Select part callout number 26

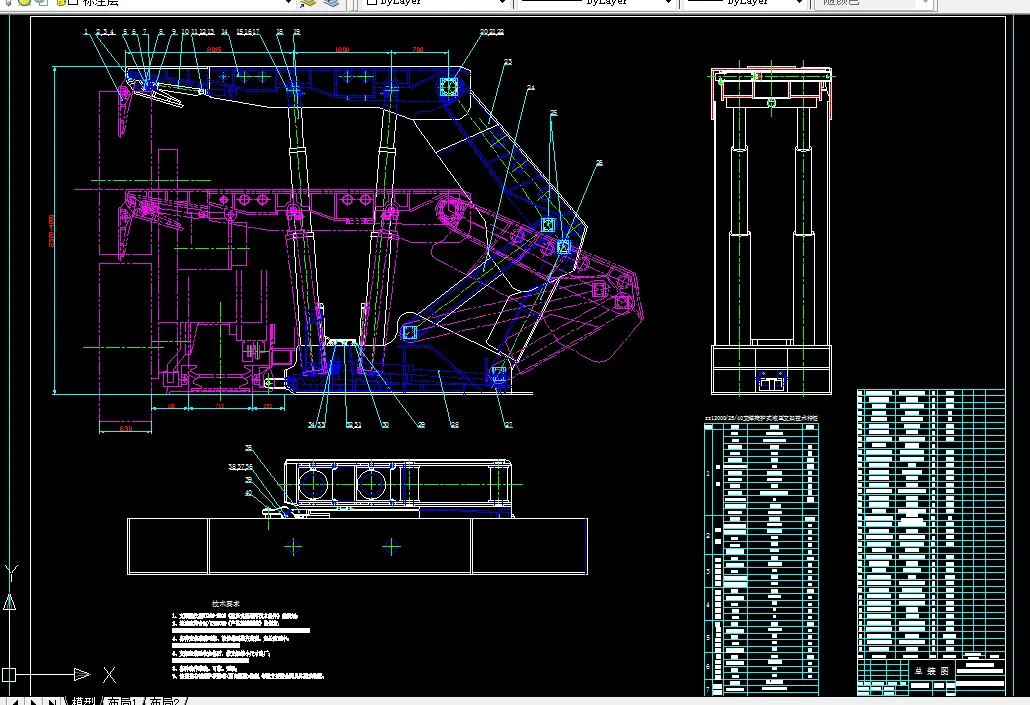(598, 163)
